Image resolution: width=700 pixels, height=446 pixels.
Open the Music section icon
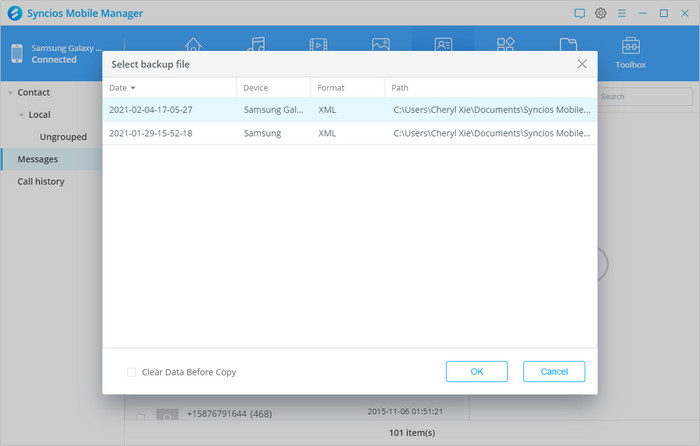[x=256, y=44]
